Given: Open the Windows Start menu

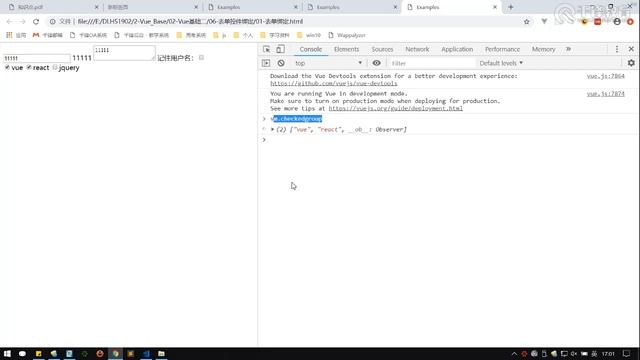Looking at the screenshot, I should tap(7, 353).
